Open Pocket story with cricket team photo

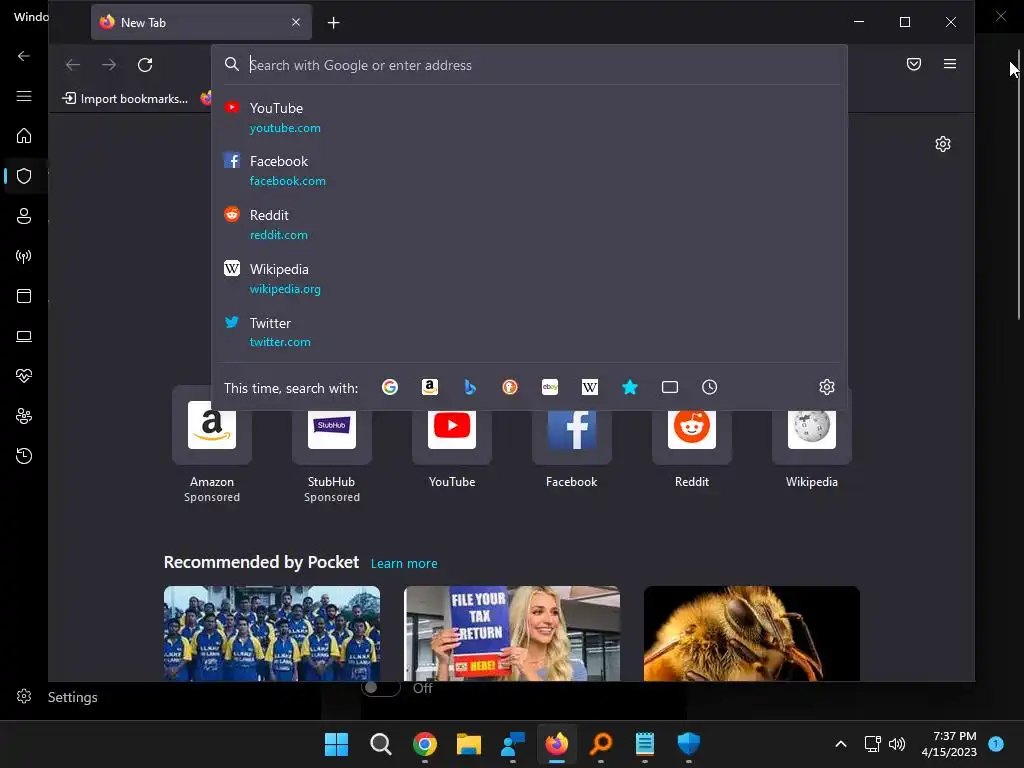coord(272,633)
